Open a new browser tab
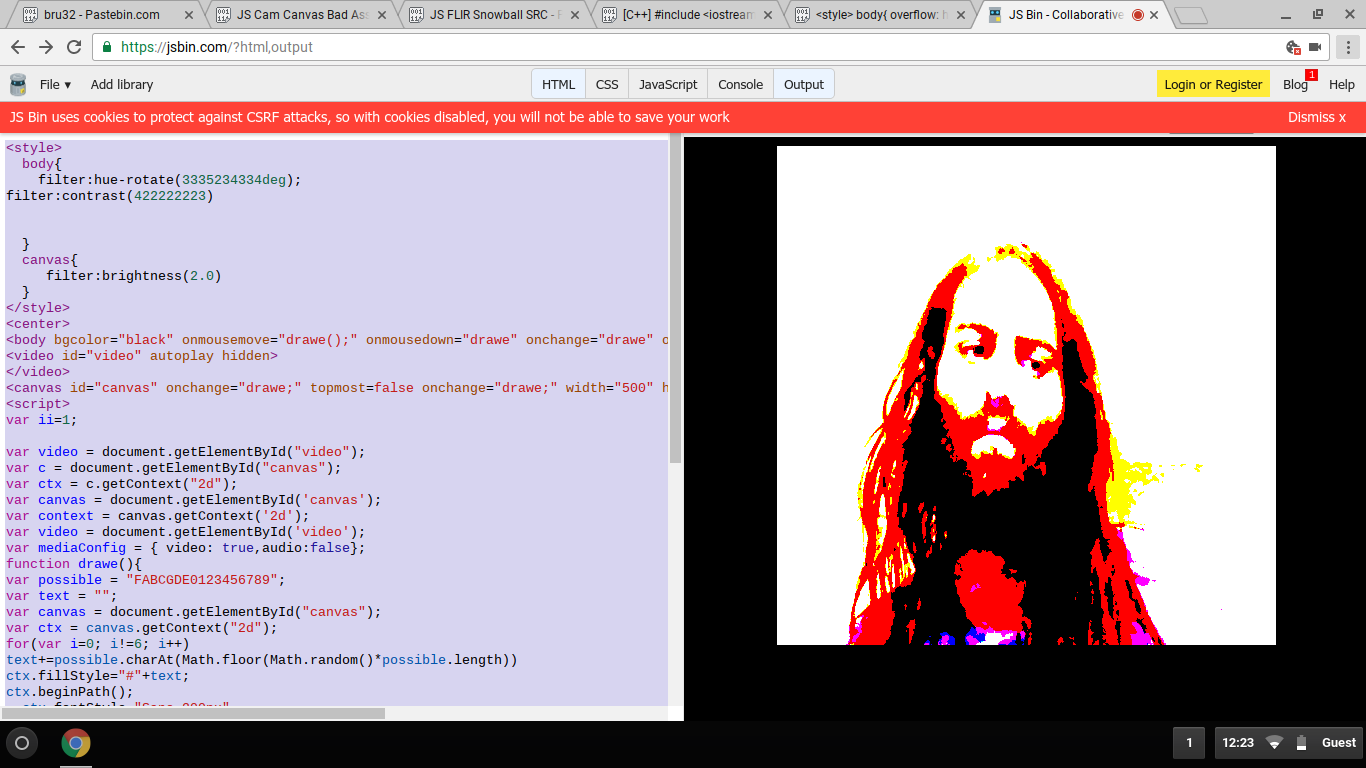The width and height of the screenshot is (1366, 768). [x=1190, y=16]
